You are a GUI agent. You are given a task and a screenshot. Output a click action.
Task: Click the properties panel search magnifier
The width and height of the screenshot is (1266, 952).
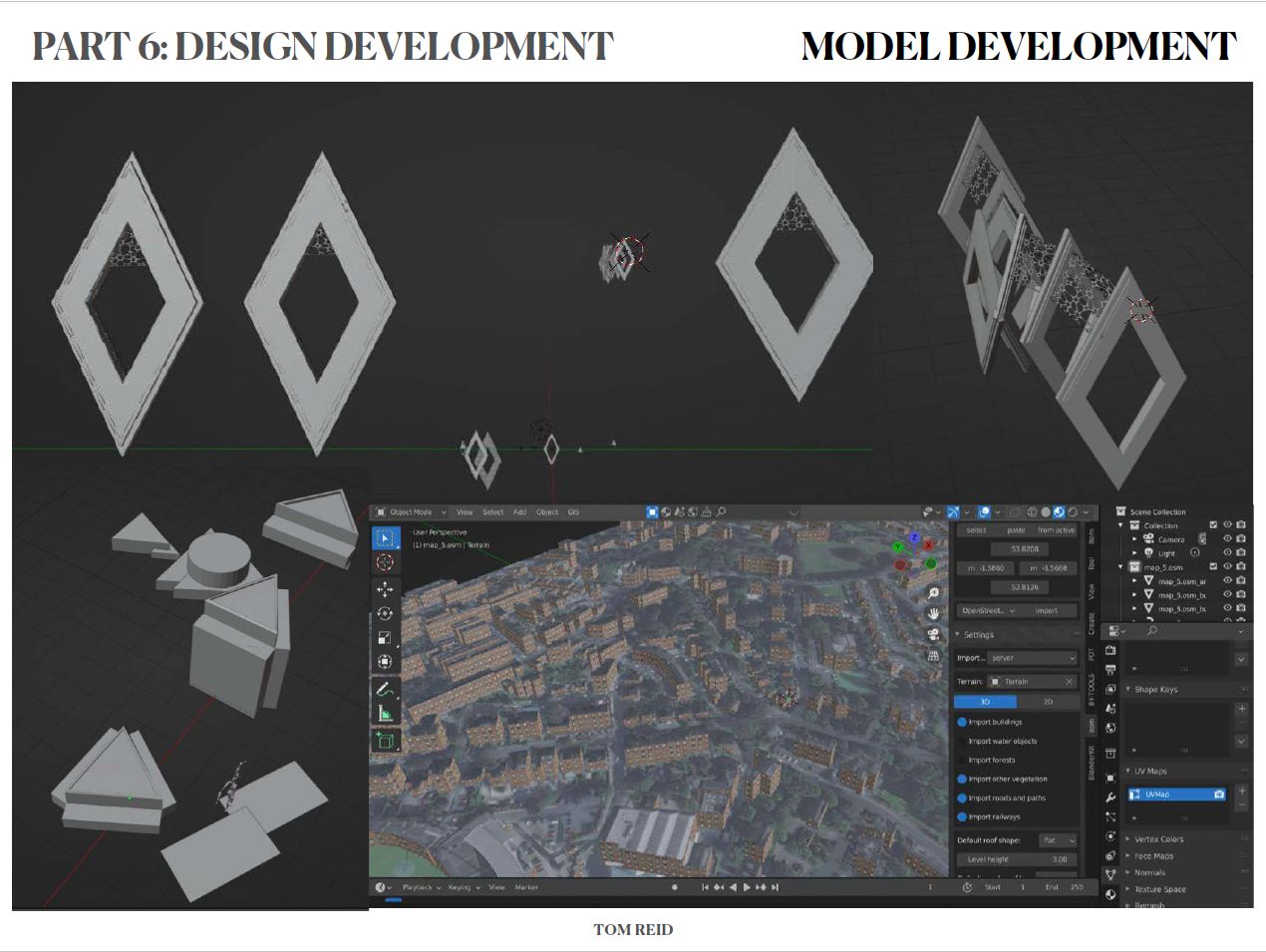click(1152, 631)
